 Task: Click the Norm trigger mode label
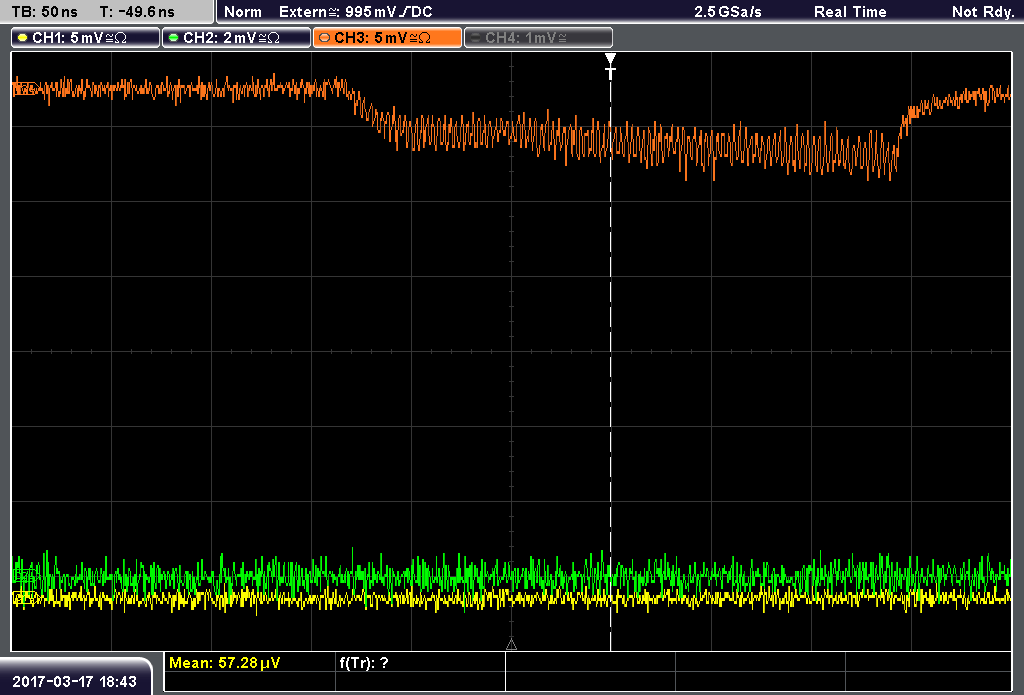243,12
